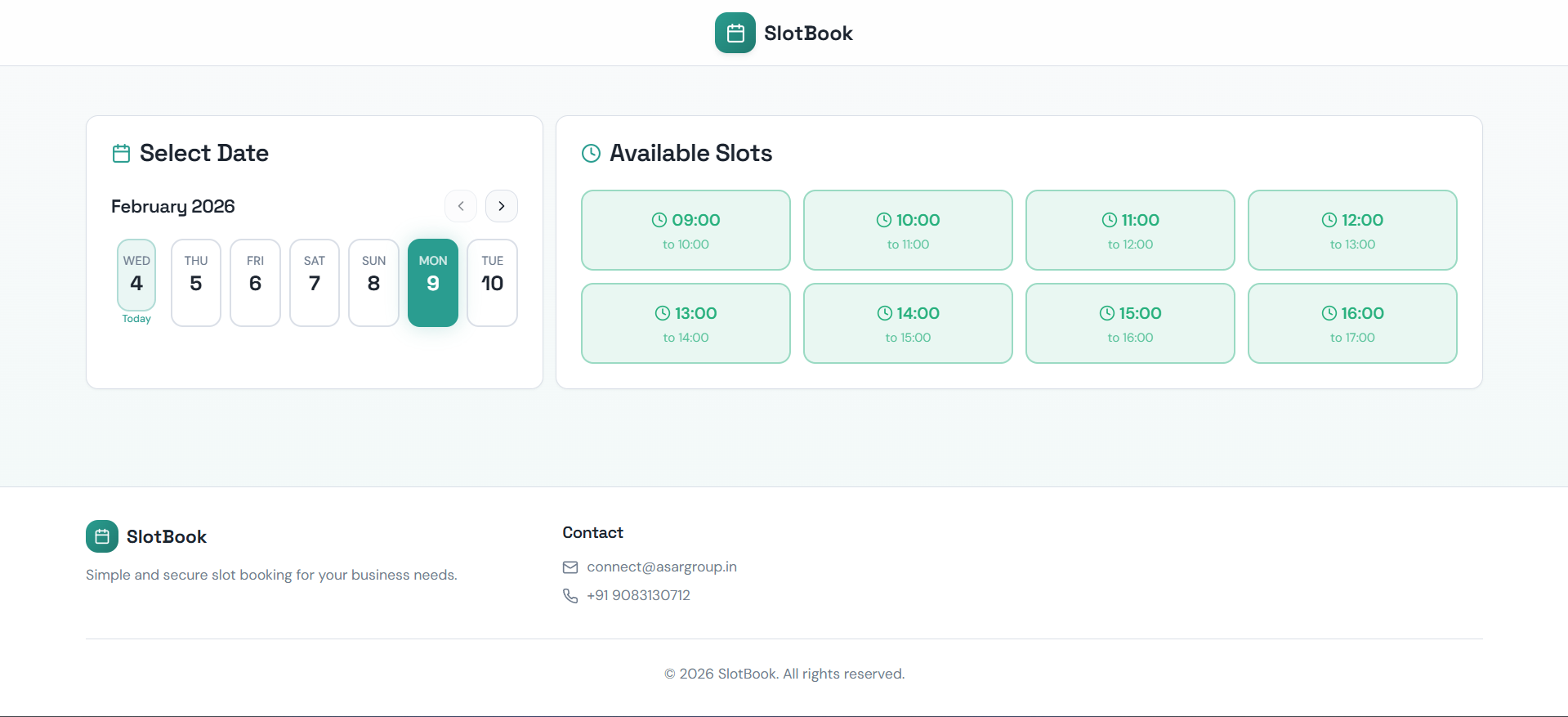The image size is (1568, 717).
Task: Book the 11:00 to 12:00 slot
Action: (1130, 230)
